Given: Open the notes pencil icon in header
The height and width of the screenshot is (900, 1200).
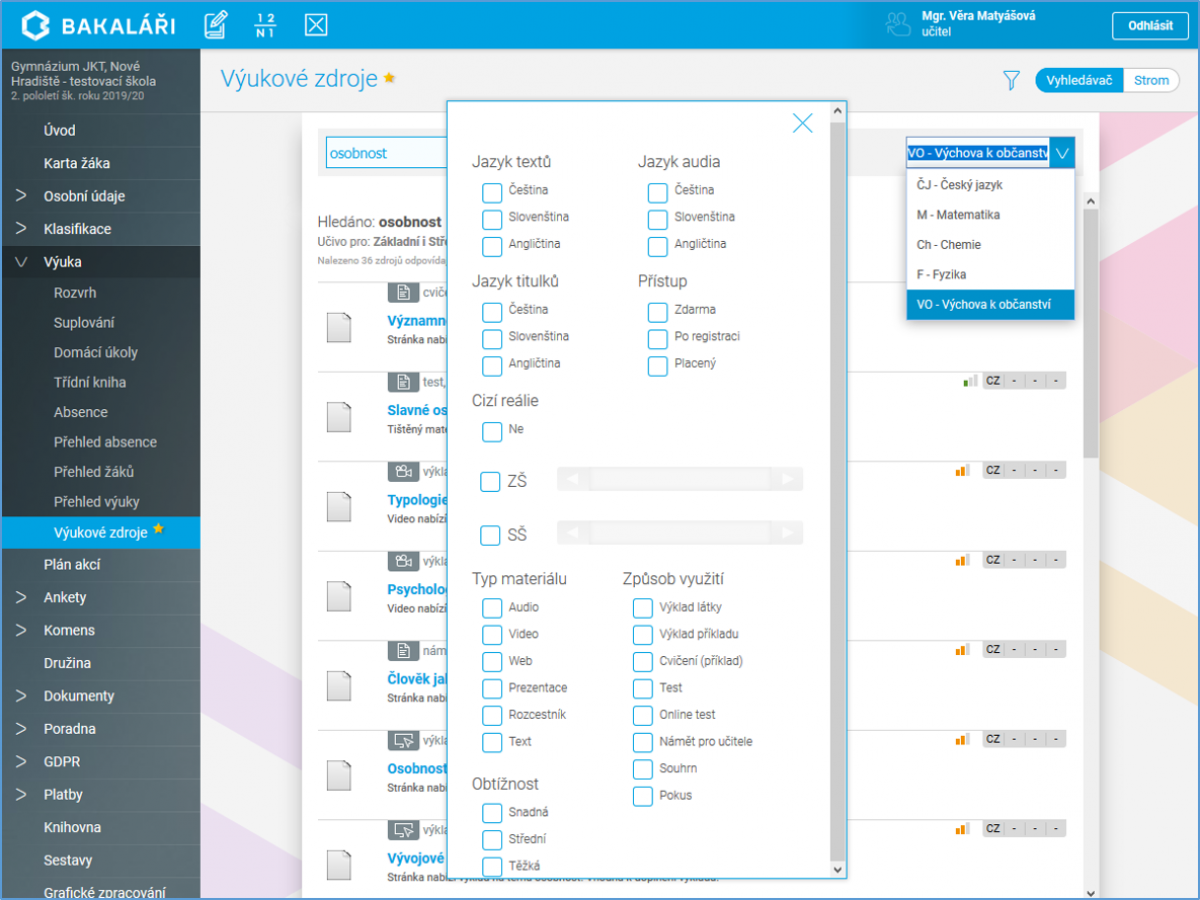Looking at the screenshot, I should coord(215,25).
